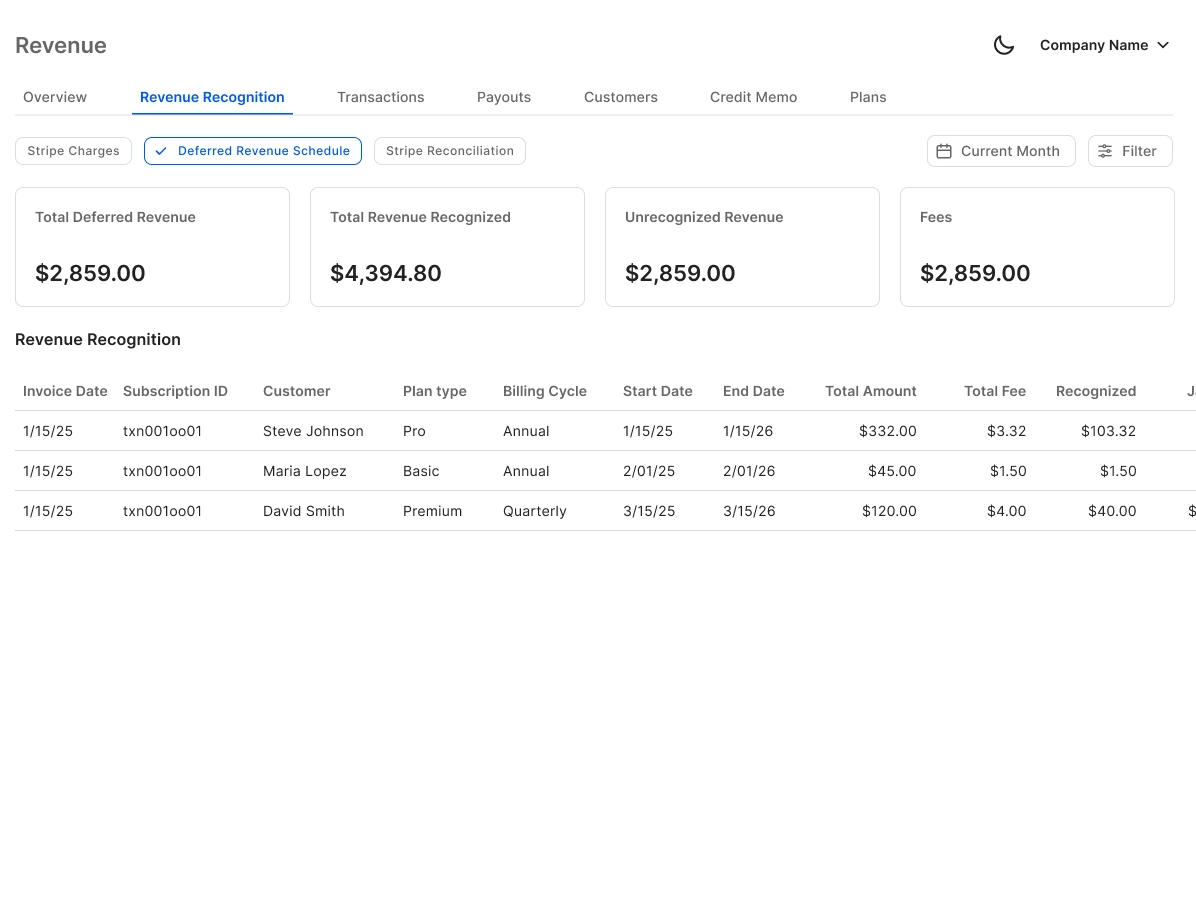Viewport: 1196px width, 919px height.
Task: Click the checkmark on Deferred Revenue Schedule
Action: (161, 152)
